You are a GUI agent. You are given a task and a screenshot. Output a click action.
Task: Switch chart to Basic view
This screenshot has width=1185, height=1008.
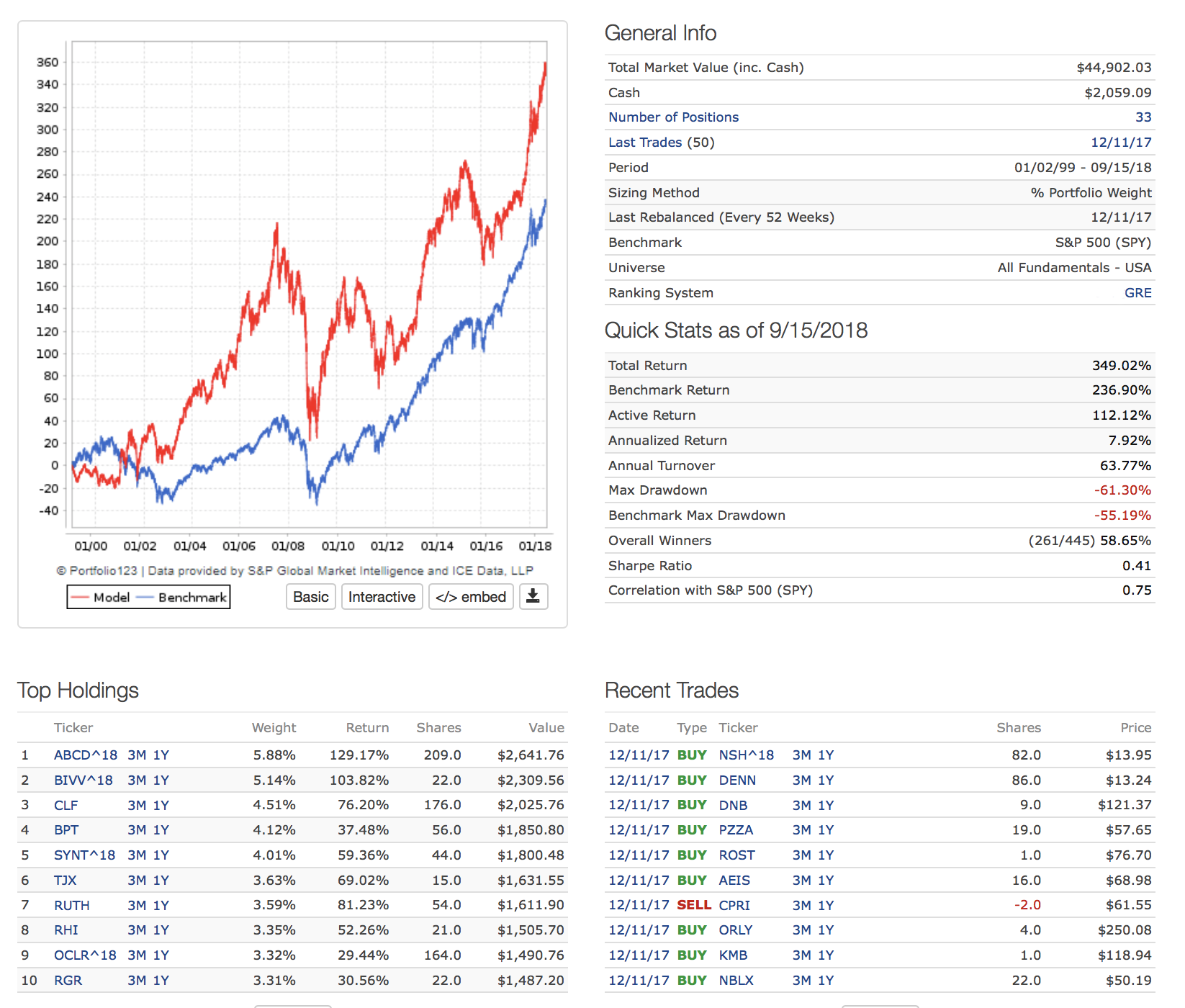(x=311, y=597)
